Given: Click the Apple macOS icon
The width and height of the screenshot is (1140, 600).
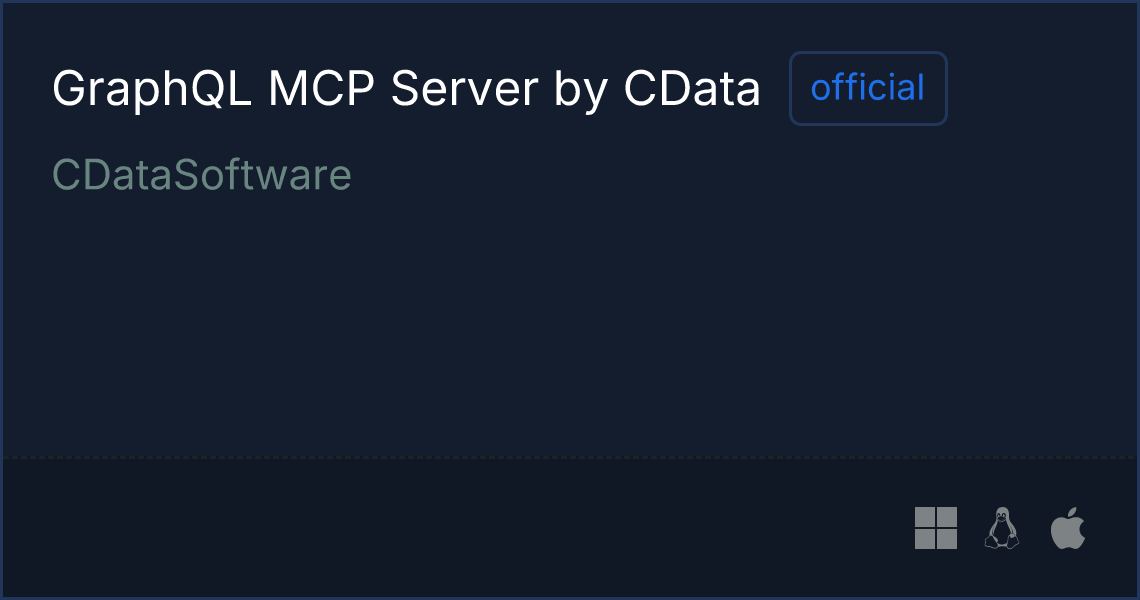Looking at the screenshot, I should coord(1068,528).
